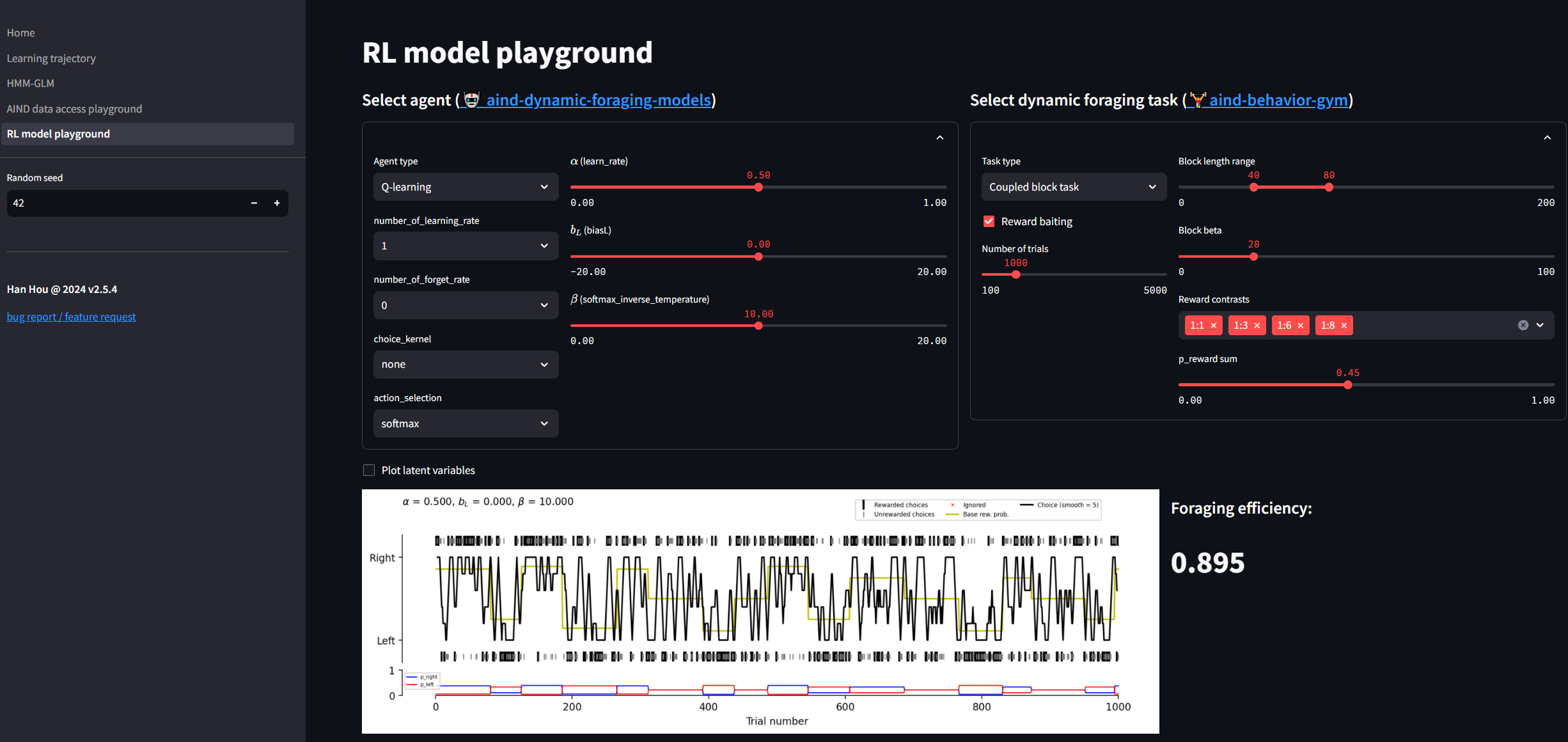This screenshot has height=742, width=1568.
Task: Enable the Plot latent variables checkbox
Action: coord(369,470)
